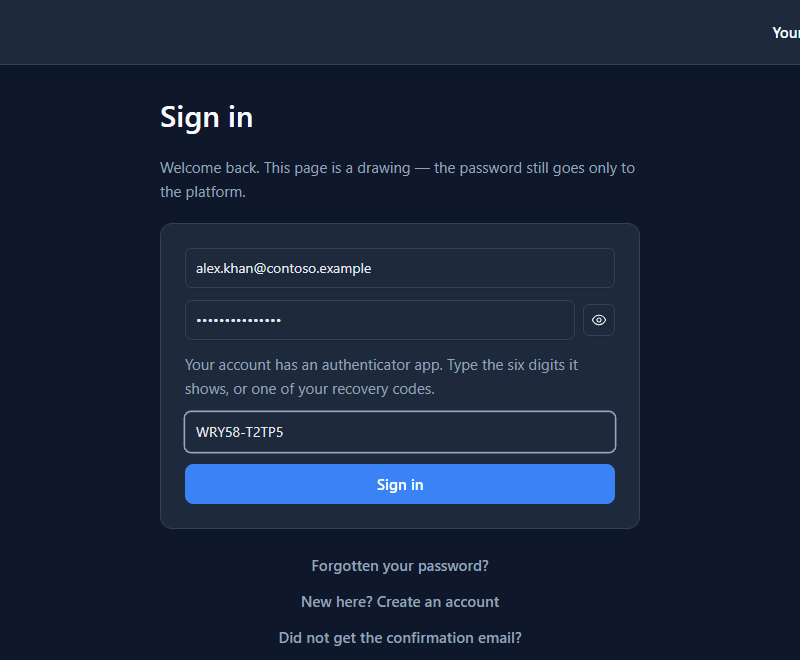Click the large Sign in page heading
The image size is (800, 660).
point(207,117)
